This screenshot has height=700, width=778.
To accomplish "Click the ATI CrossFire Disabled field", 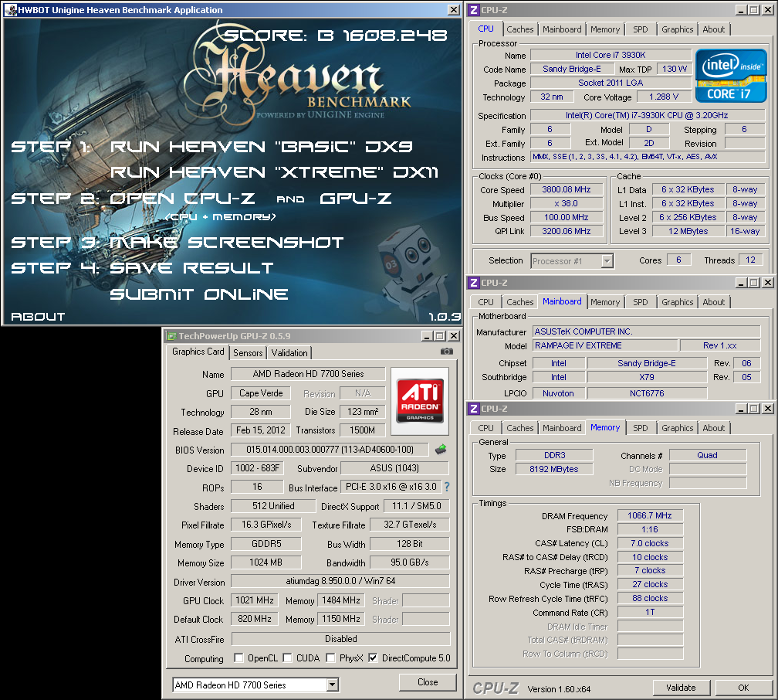I will click(x=341, y=638).
